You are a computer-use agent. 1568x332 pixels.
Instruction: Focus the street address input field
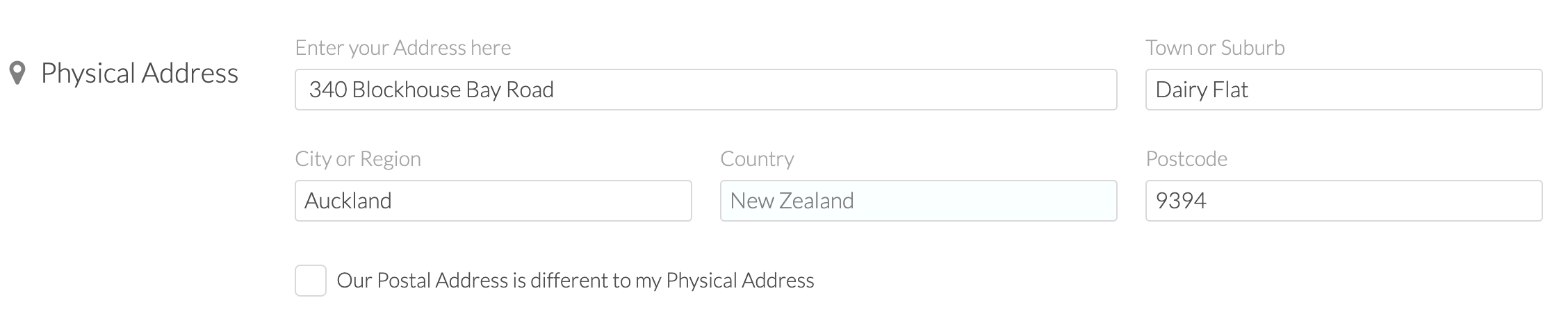pos(705,90)
